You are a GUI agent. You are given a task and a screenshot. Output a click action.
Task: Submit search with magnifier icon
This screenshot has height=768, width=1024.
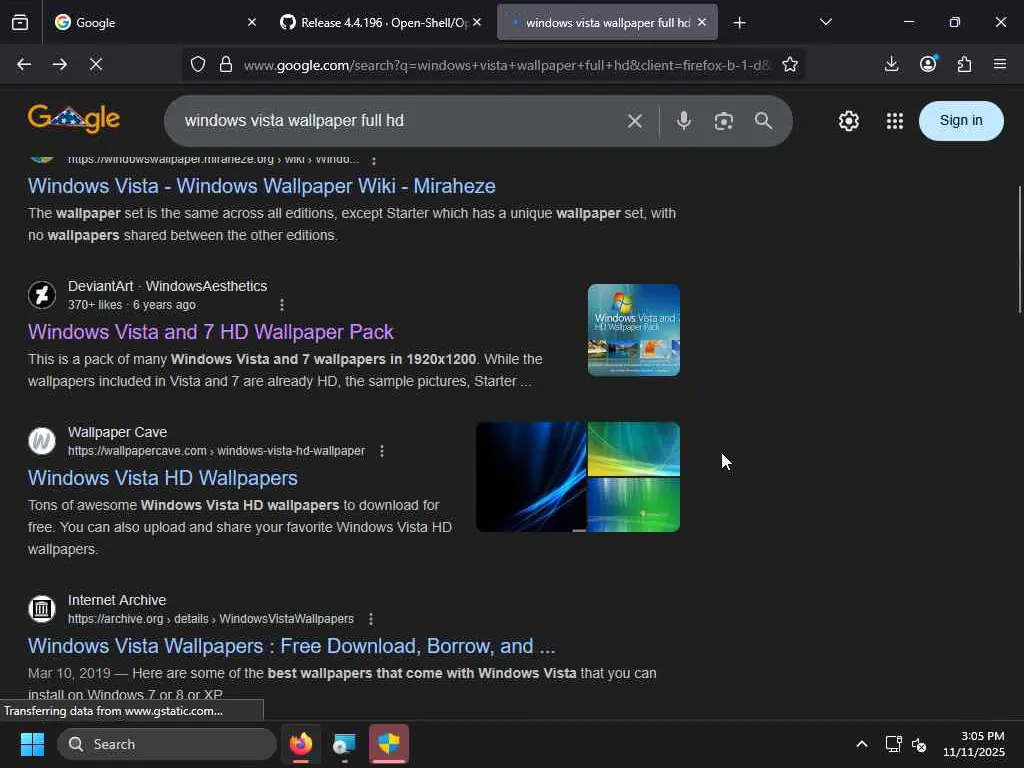click(763, 121)
